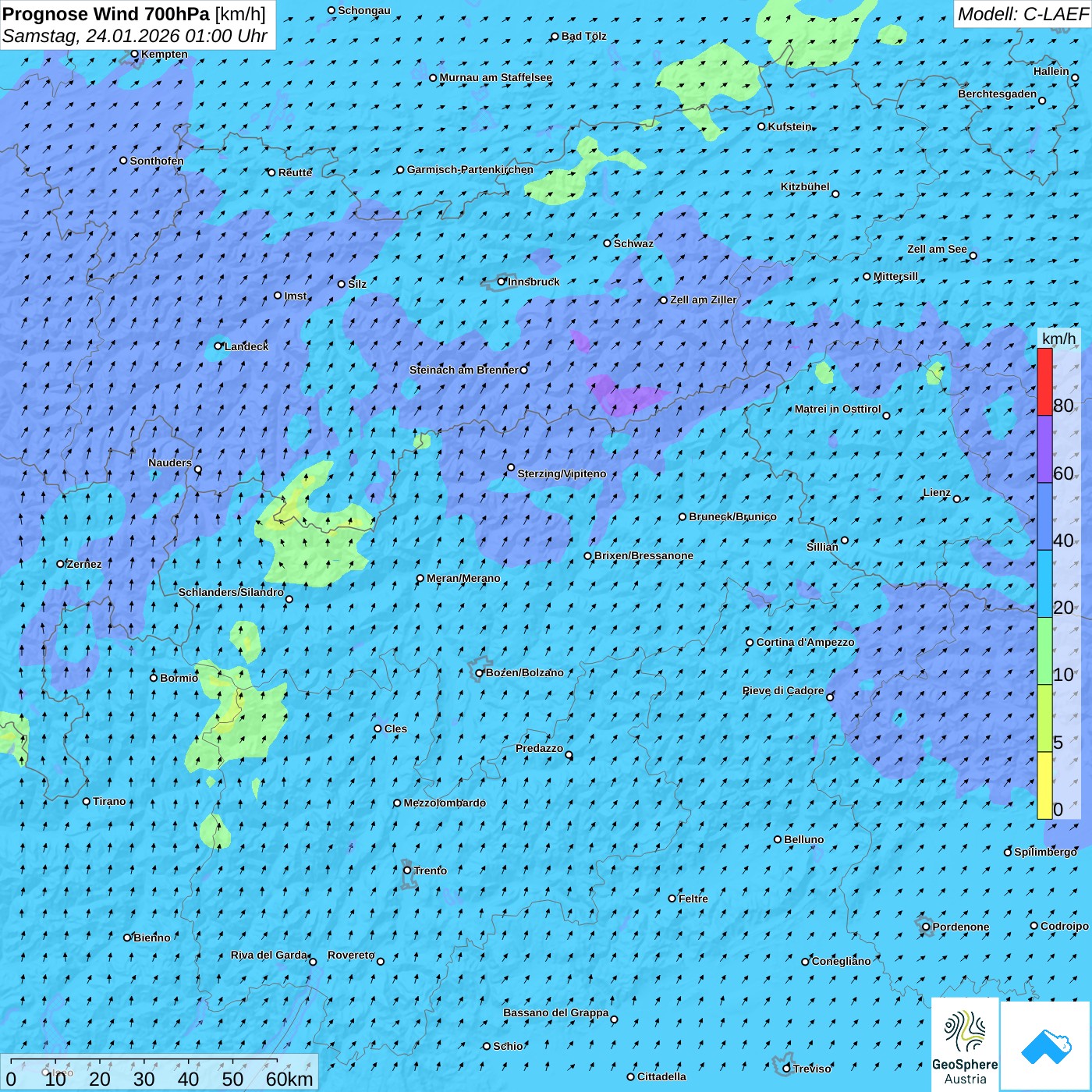Click the 'Steinach am Brenner' label
1092x1092 pixels.
click(x=463, y=370)
